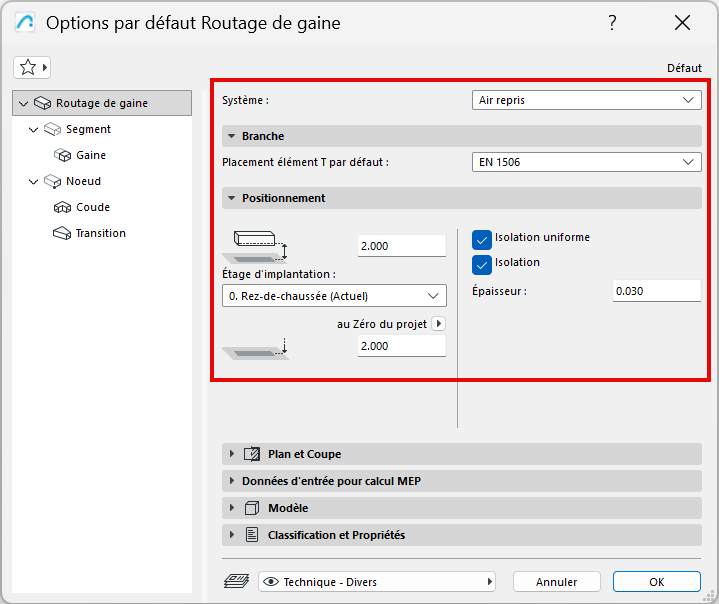Click the layer icon beside Technique - Divers
Image resolution: width=719 pixels, height=604 pixels.
point(236,581)
